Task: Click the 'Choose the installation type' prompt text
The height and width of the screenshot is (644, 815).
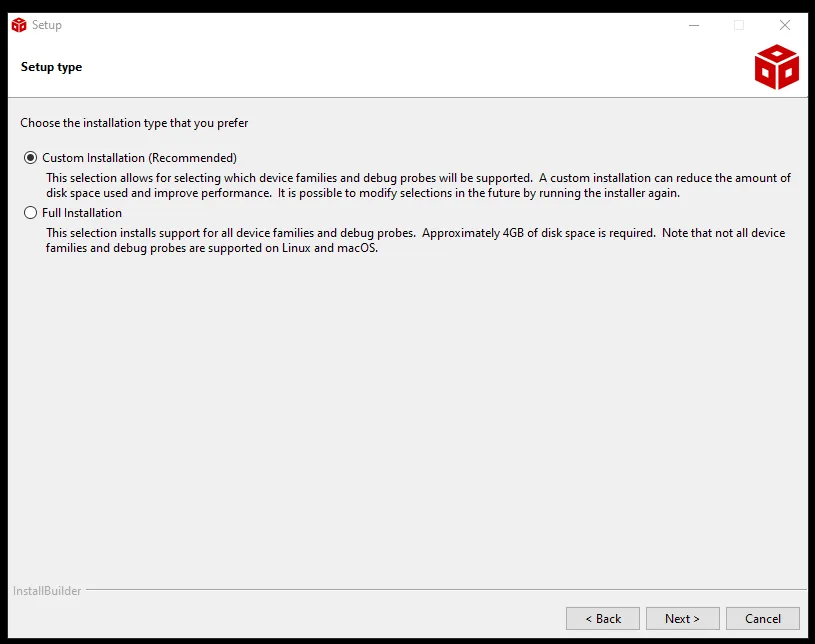Action: point(134,123)
